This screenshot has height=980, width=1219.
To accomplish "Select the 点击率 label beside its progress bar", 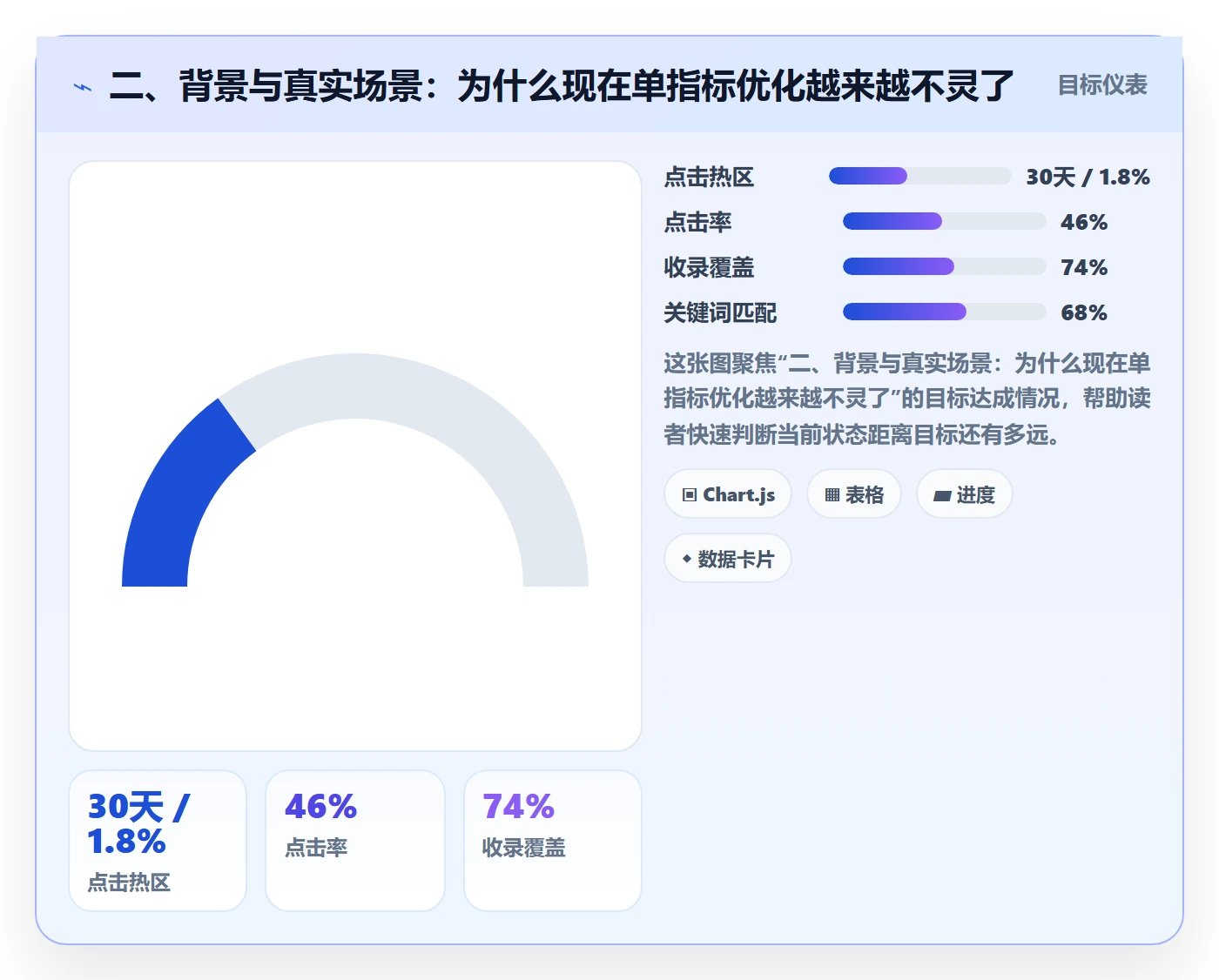I will coord(697,222).
